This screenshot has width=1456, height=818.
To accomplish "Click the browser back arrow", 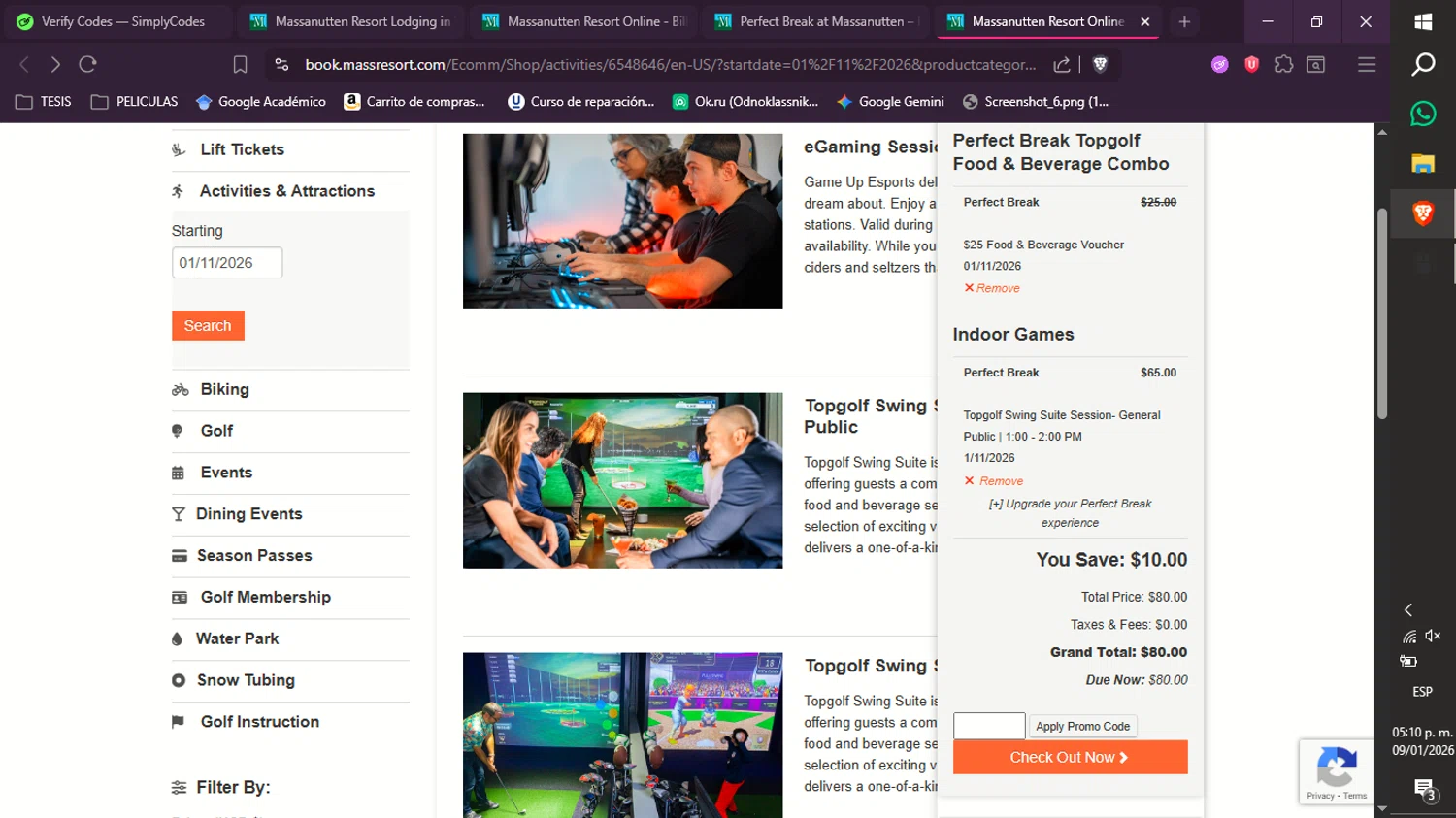I will click(x=24, y=64).
